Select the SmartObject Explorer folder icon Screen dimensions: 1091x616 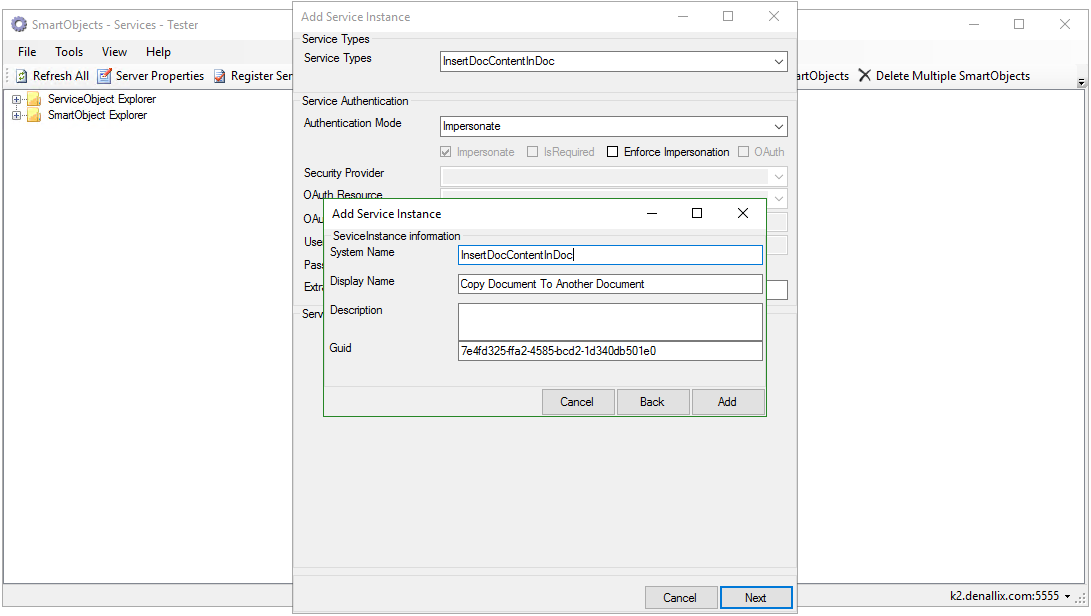[34, 115]
